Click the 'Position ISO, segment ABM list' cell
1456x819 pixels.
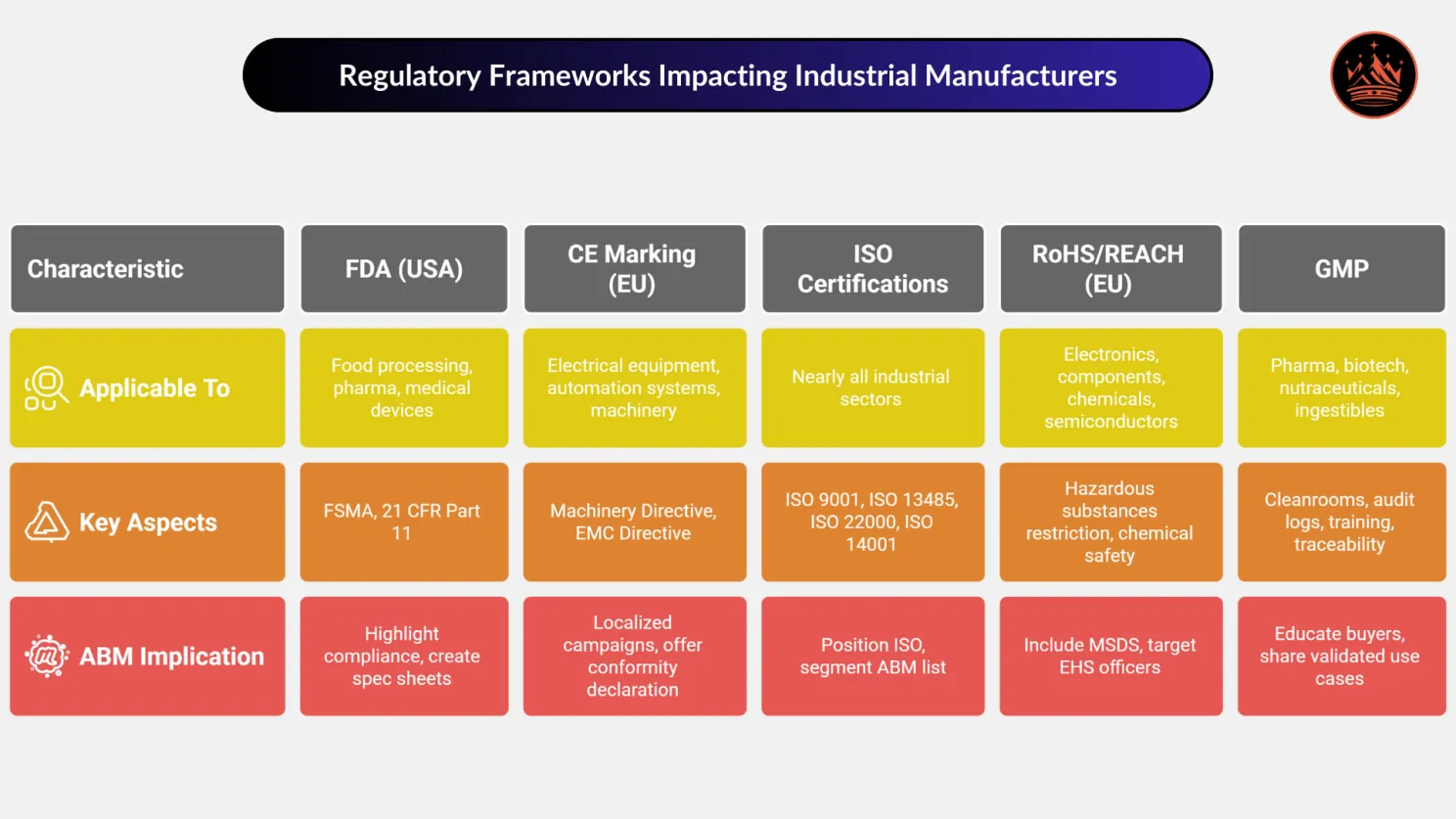coord(872,656)
